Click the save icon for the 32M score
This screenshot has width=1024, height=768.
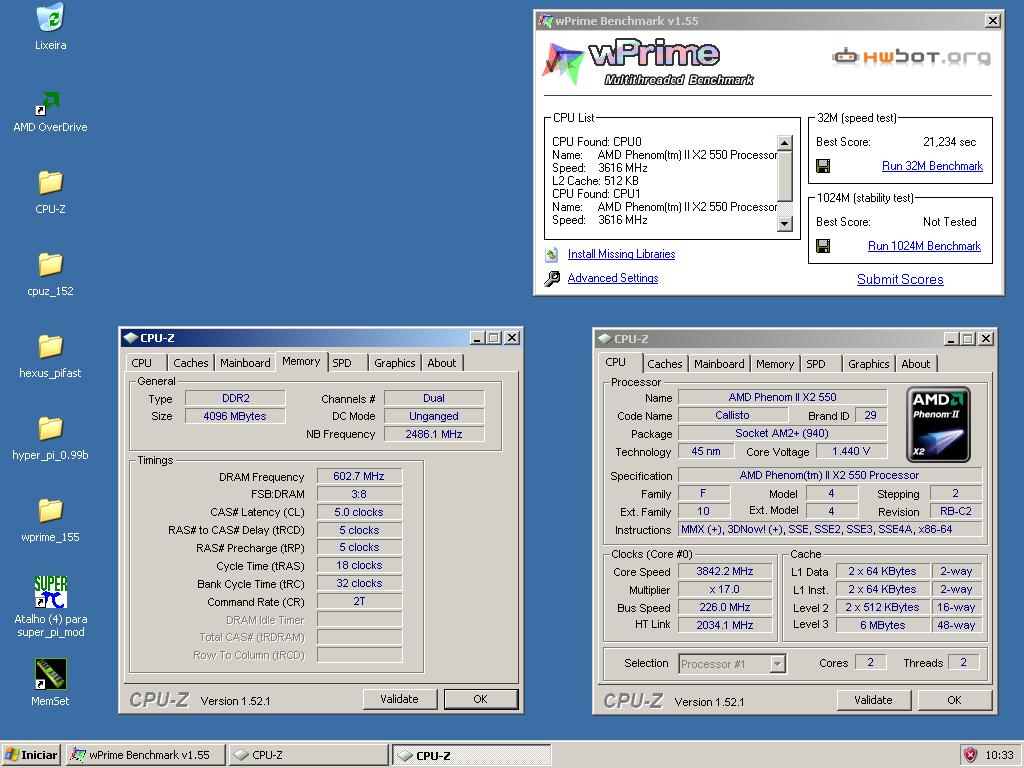pos(824,166)
